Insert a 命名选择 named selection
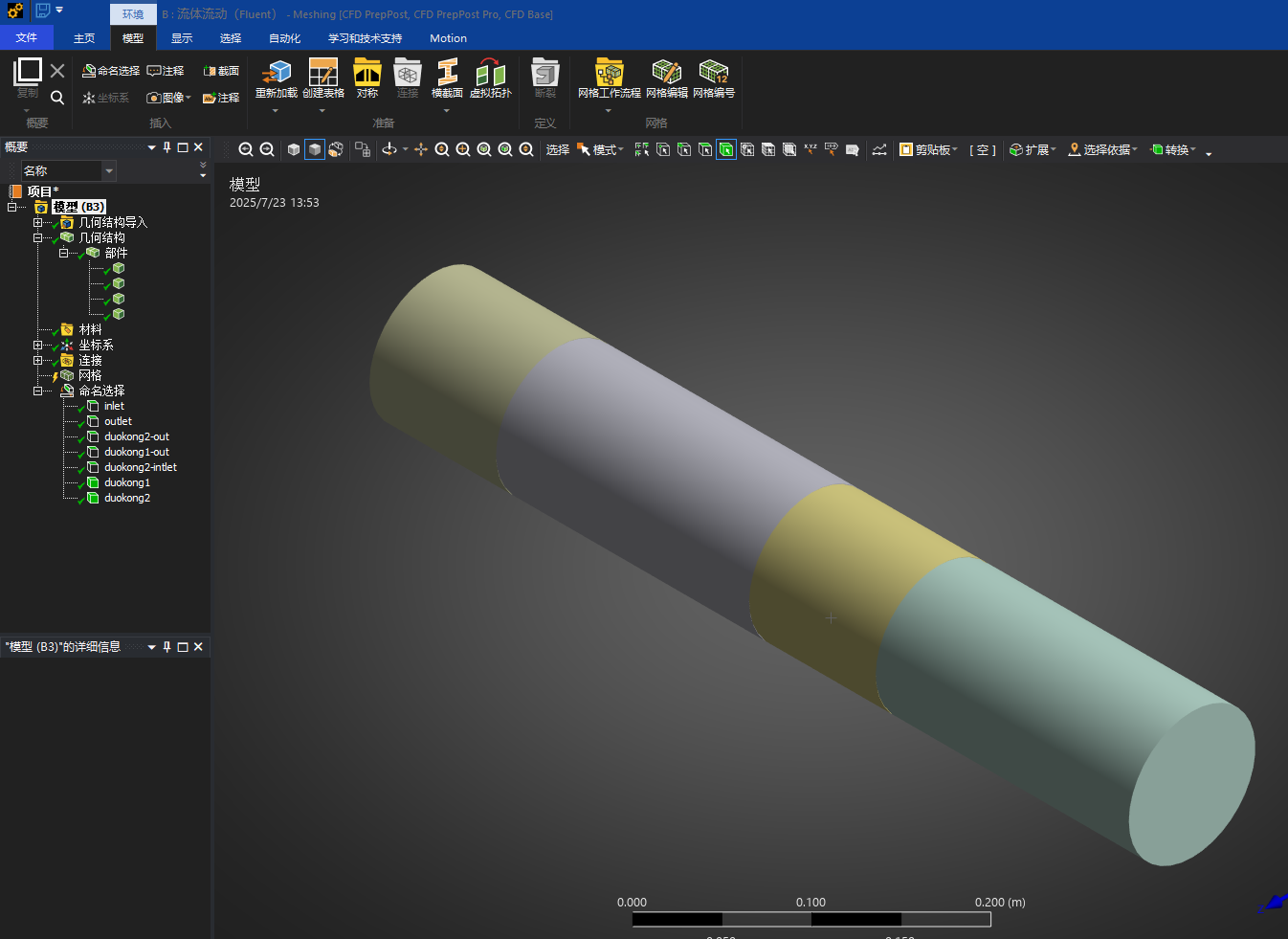The image size is (1288, 939). click(x=111, y=71)
